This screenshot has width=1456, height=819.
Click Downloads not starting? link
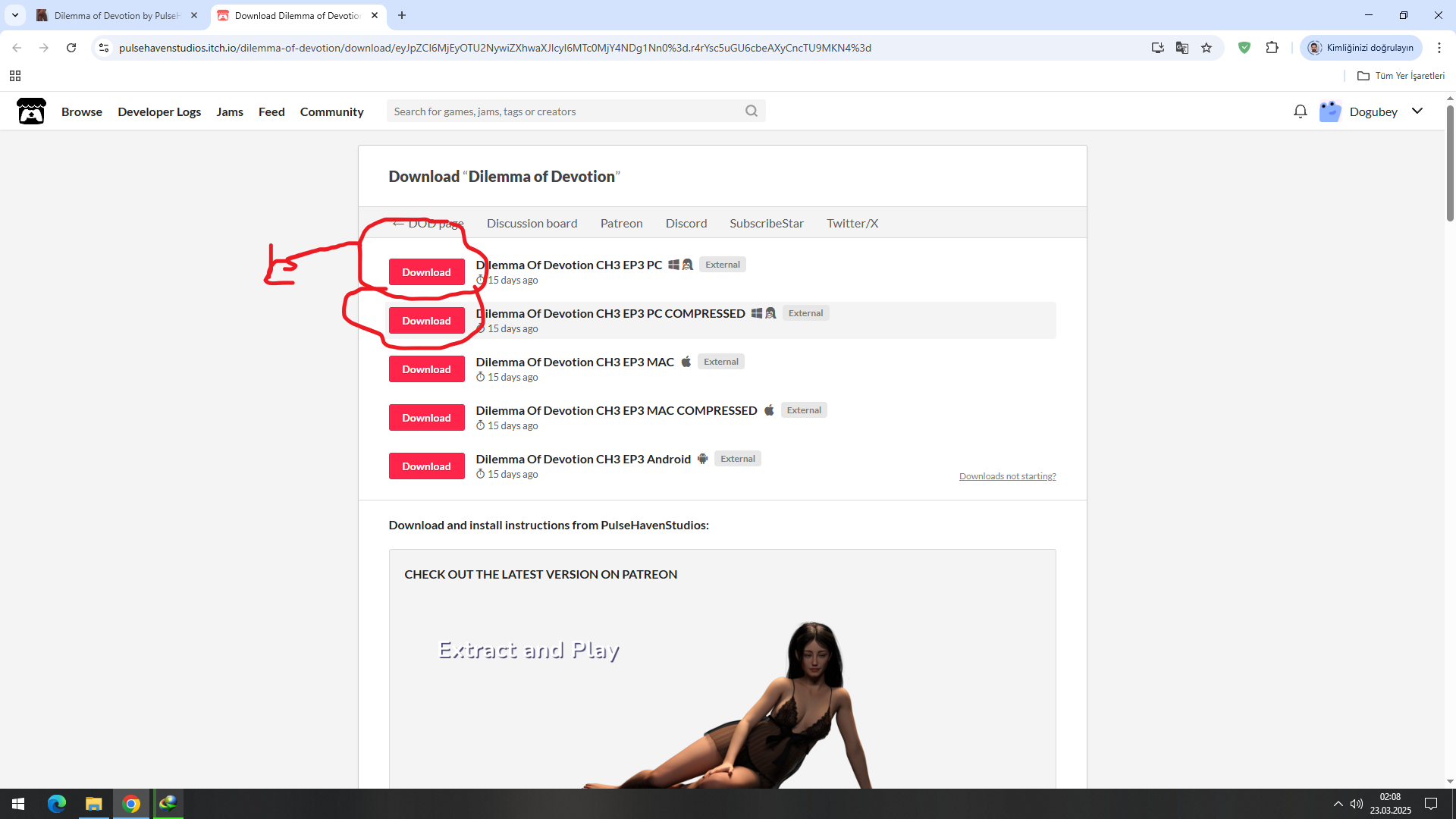click(x=1007, y=476)
